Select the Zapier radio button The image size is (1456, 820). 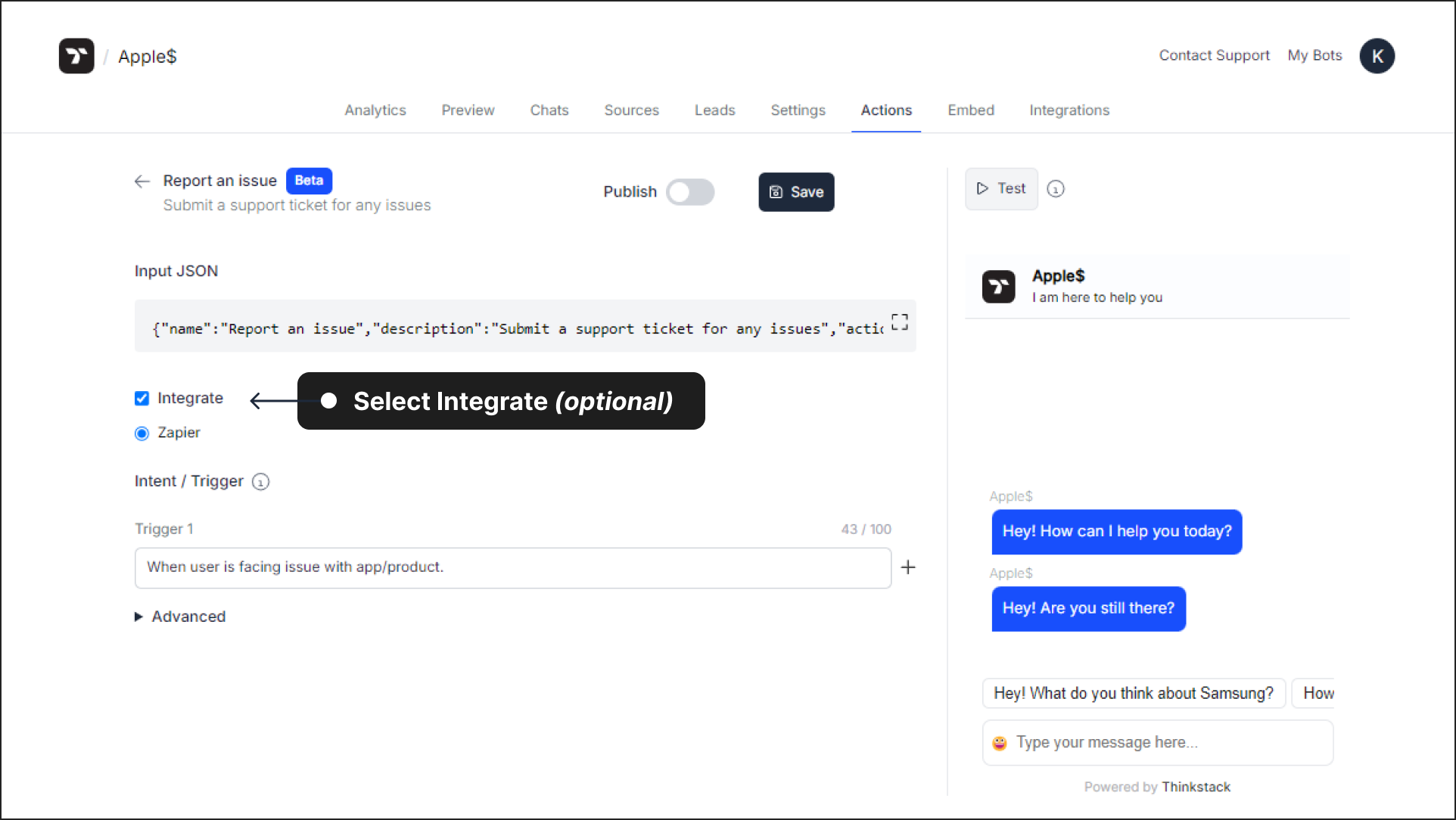point(143,432)
